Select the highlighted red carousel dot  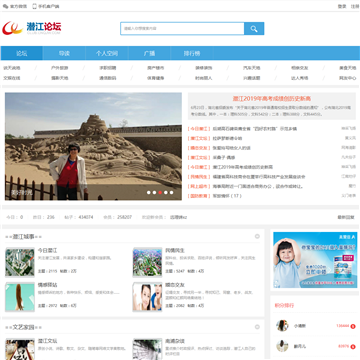pos(160,192)
